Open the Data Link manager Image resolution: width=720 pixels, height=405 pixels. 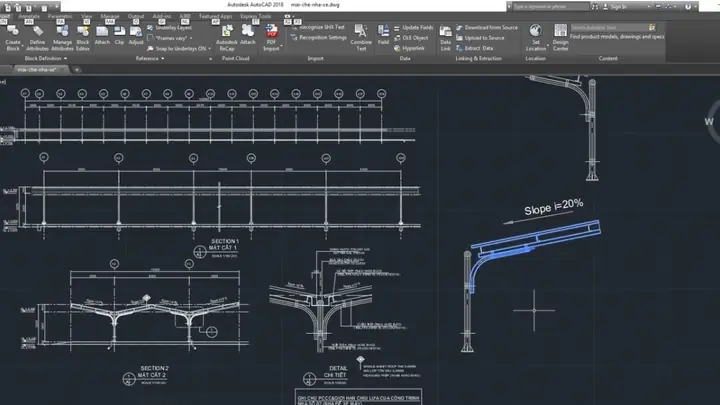tap(445, 37)
